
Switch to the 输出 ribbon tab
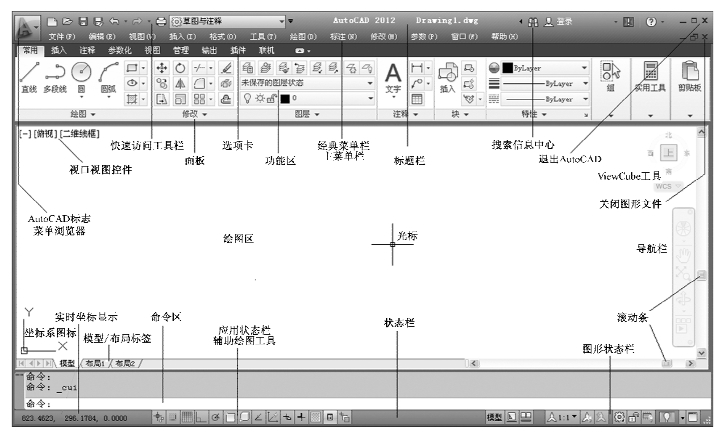point(209,50)
